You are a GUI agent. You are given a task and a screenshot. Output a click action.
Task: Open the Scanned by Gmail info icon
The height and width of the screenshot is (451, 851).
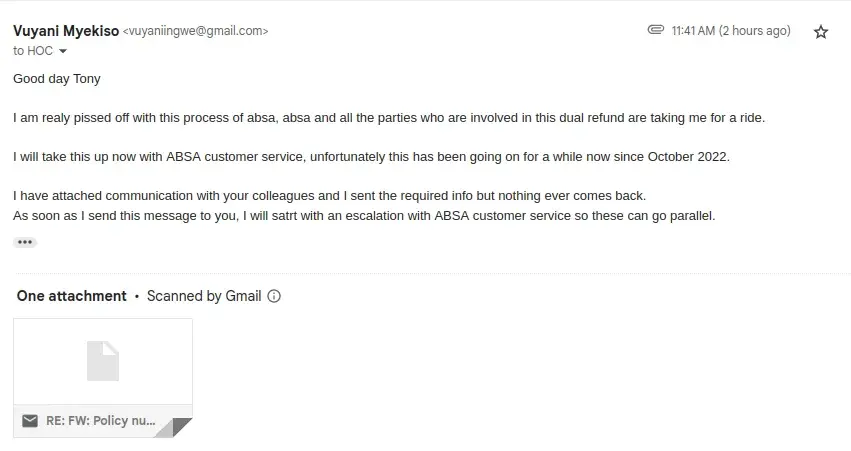click(274, 296)
